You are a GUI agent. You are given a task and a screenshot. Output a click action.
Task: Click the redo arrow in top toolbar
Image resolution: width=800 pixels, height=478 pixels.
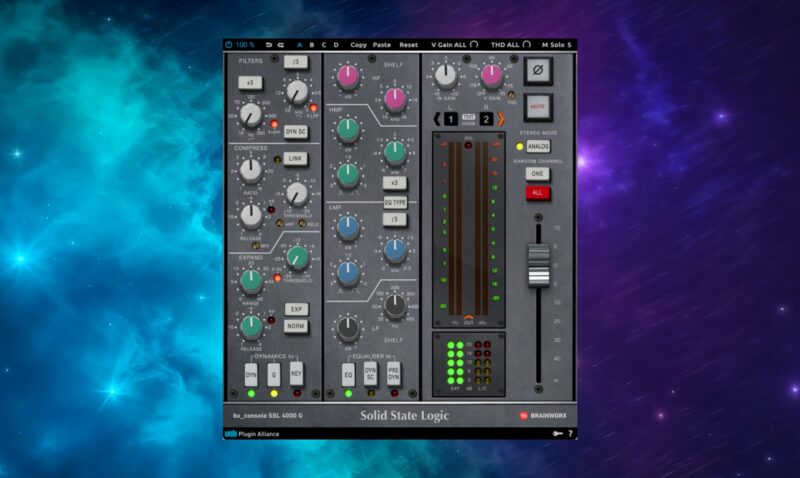(x=281, y=45)
